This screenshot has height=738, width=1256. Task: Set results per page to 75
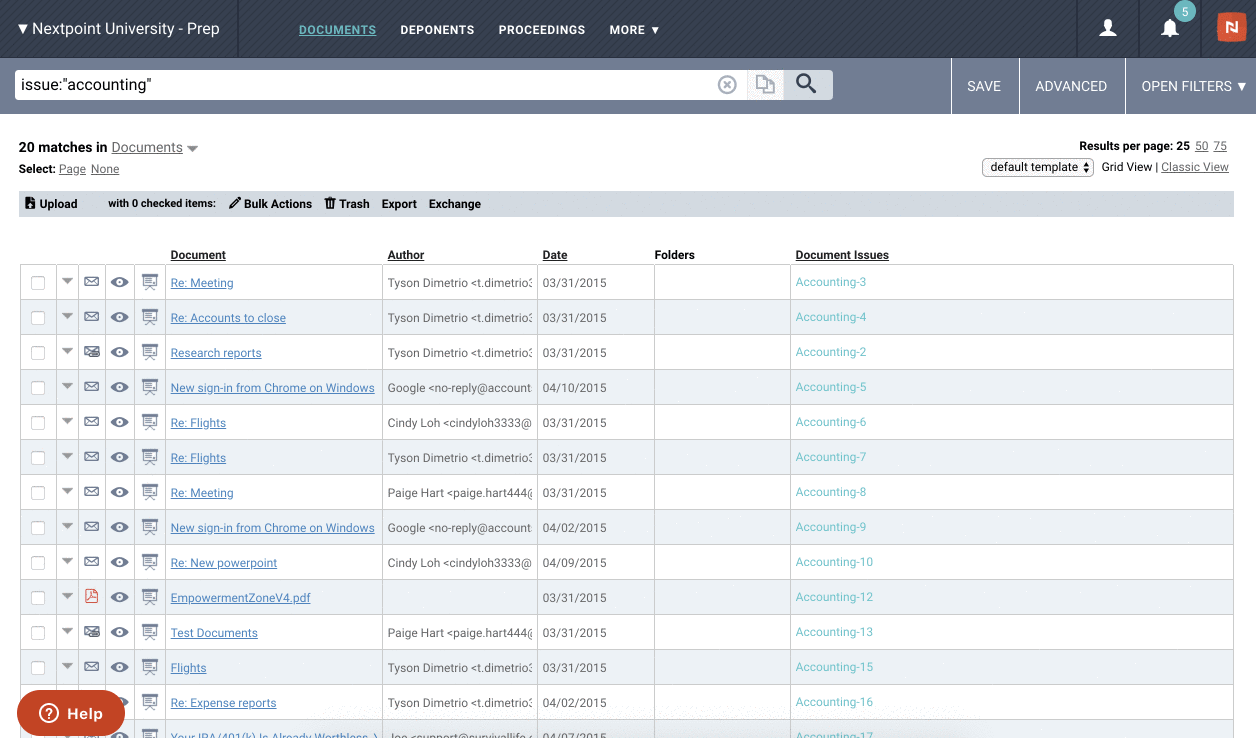1220,146
